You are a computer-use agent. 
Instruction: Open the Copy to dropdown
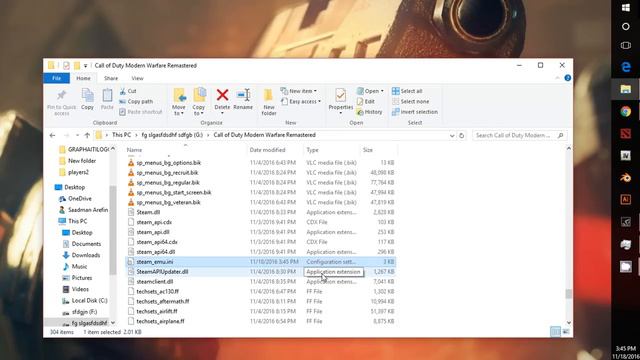[x=199, y=102]
